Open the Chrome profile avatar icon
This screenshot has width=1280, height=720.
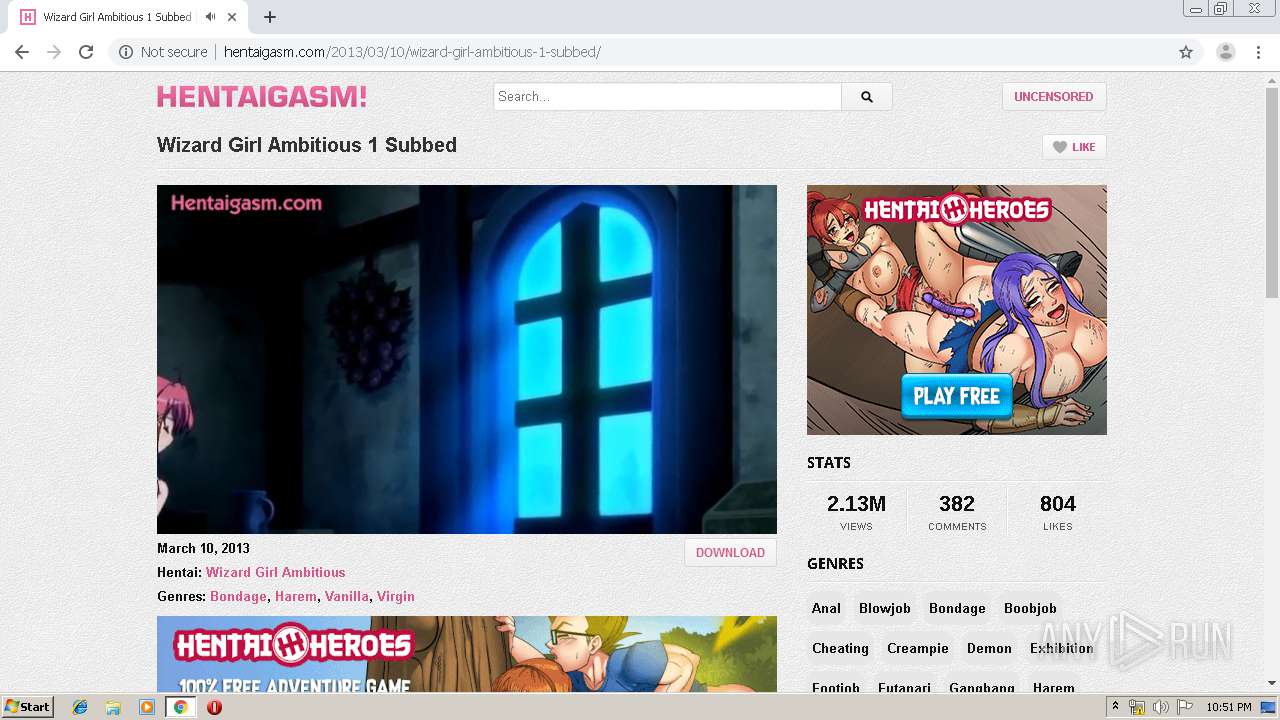pyautogui.click(x=1225, y=52)
